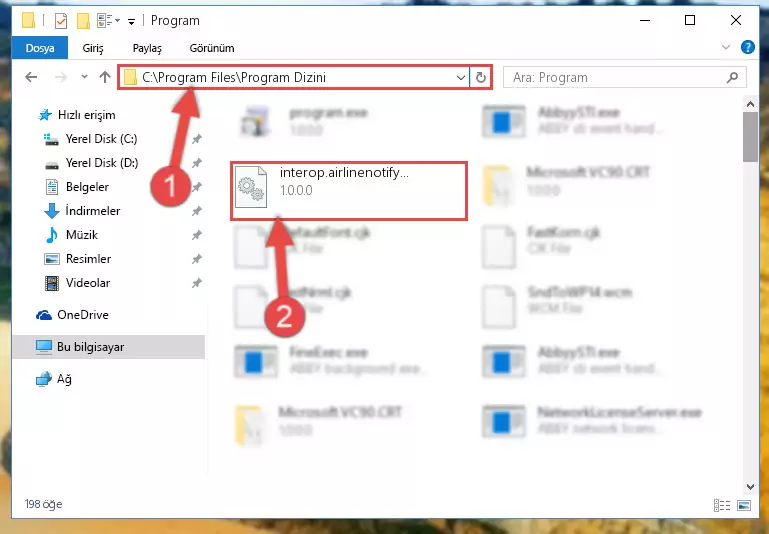Switch to details view layout icon
This screenshot has height=534, width=769.
721,505
